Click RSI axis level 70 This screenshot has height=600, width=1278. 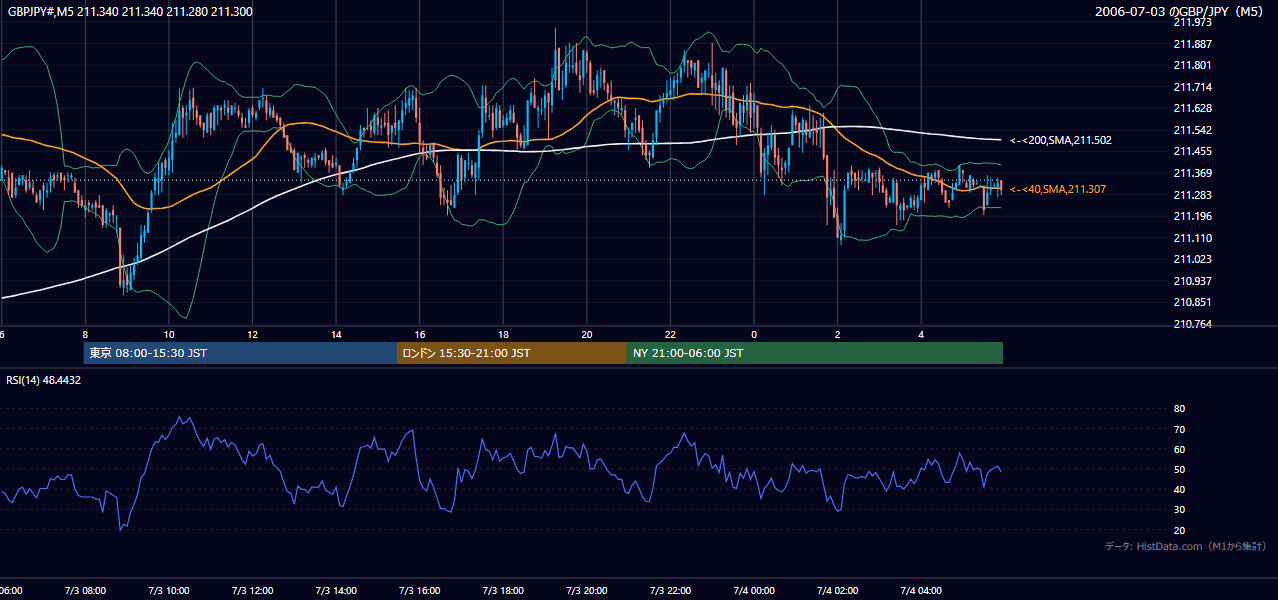point(1179,429)
